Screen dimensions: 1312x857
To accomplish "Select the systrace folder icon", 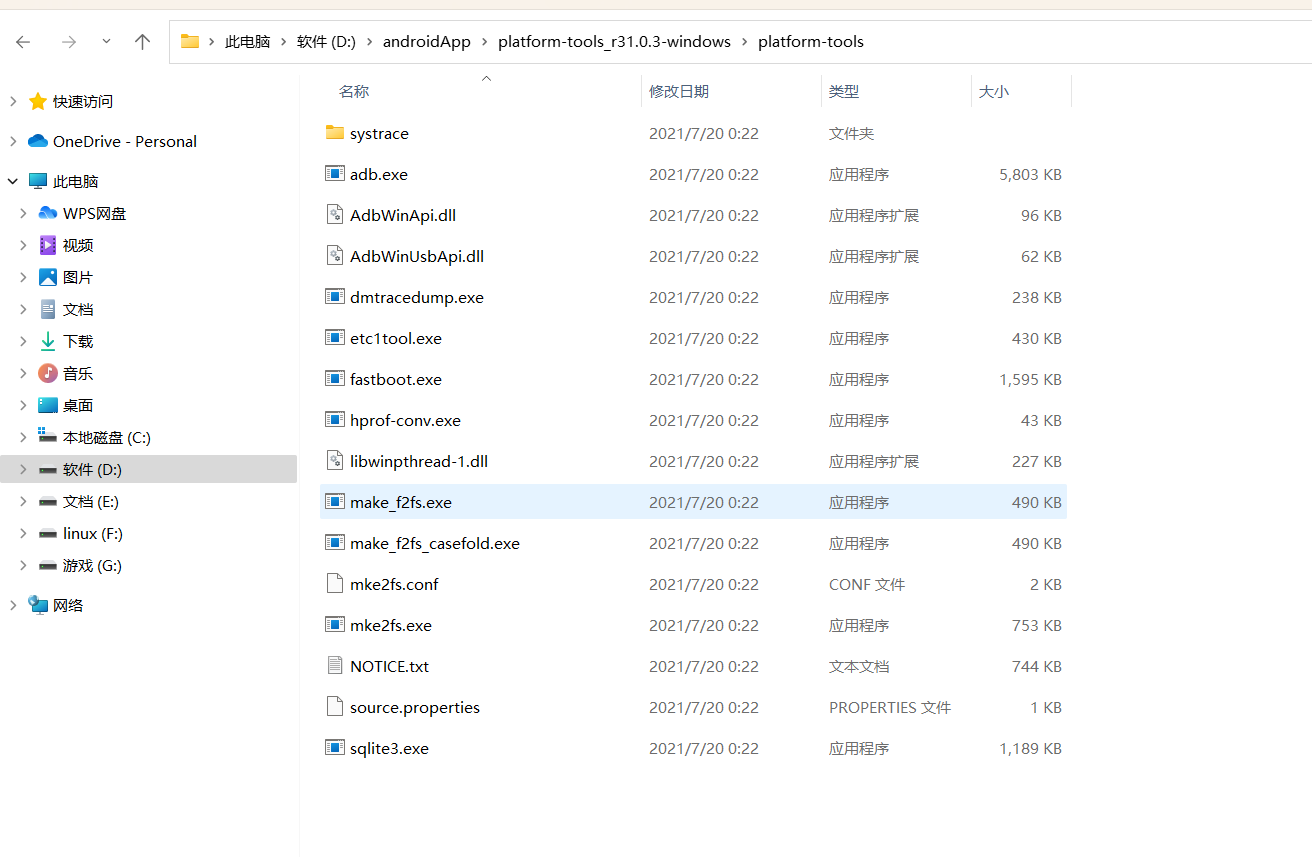I will (335, 133).
